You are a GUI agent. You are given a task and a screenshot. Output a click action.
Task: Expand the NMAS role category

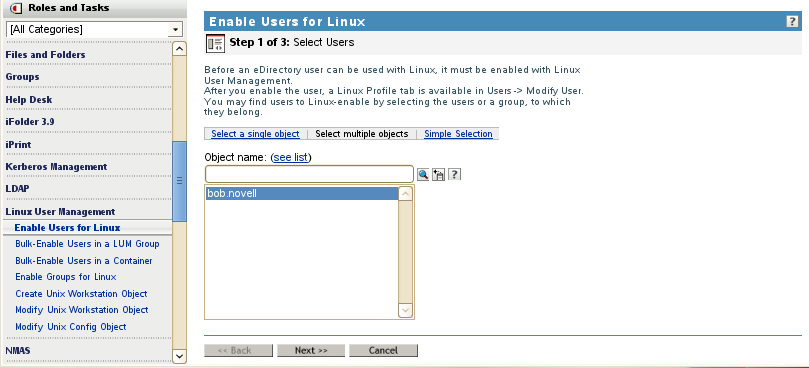(18, 350)
